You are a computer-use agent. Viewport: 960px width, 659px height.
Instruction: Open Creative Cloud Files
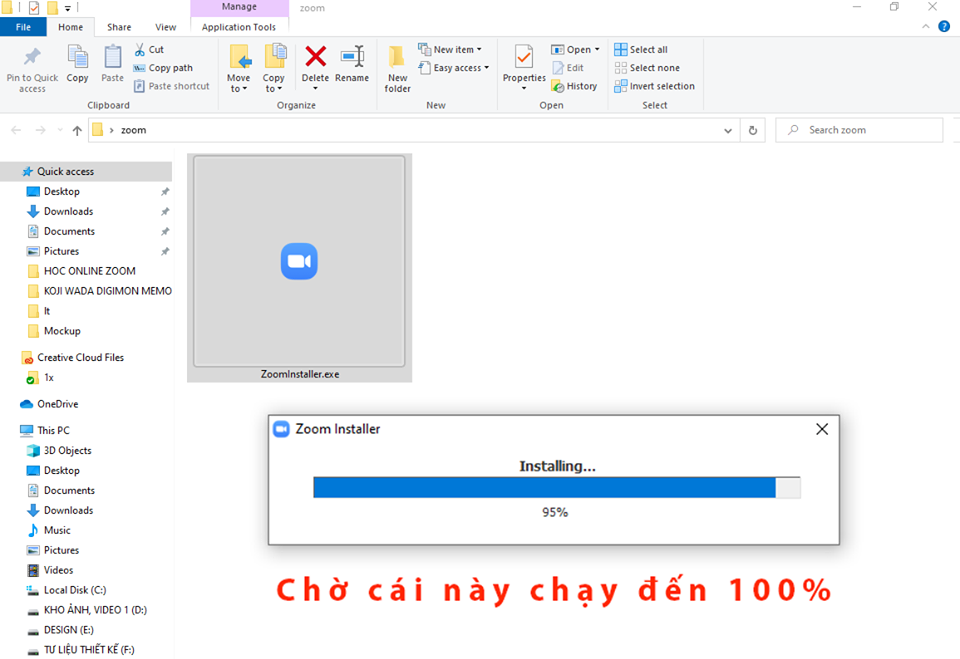pyautogui.click(x=80, y=358)
